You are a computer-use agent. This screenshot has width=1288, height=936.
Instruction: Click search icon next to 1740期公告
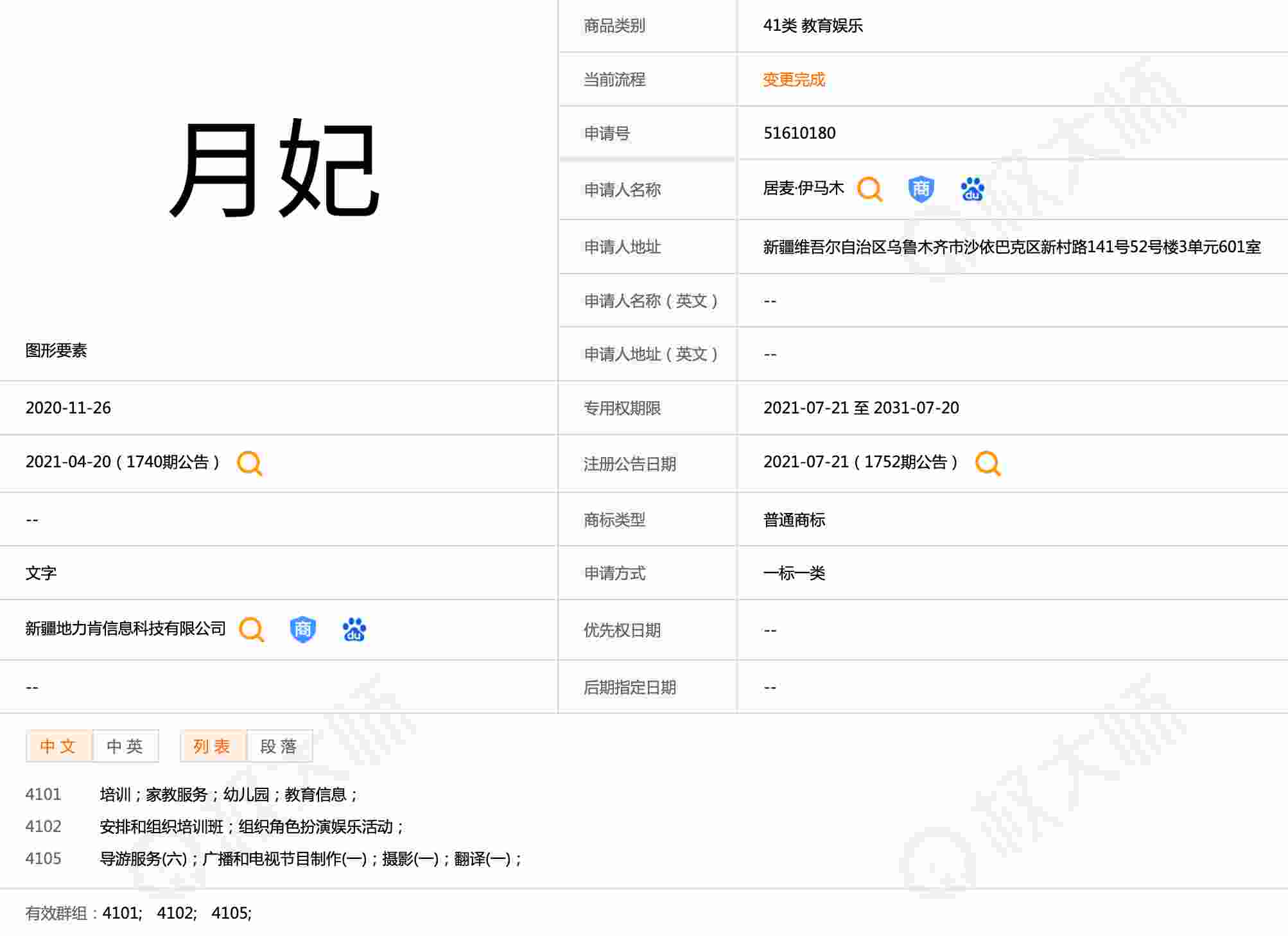click(x=249, y=463)
